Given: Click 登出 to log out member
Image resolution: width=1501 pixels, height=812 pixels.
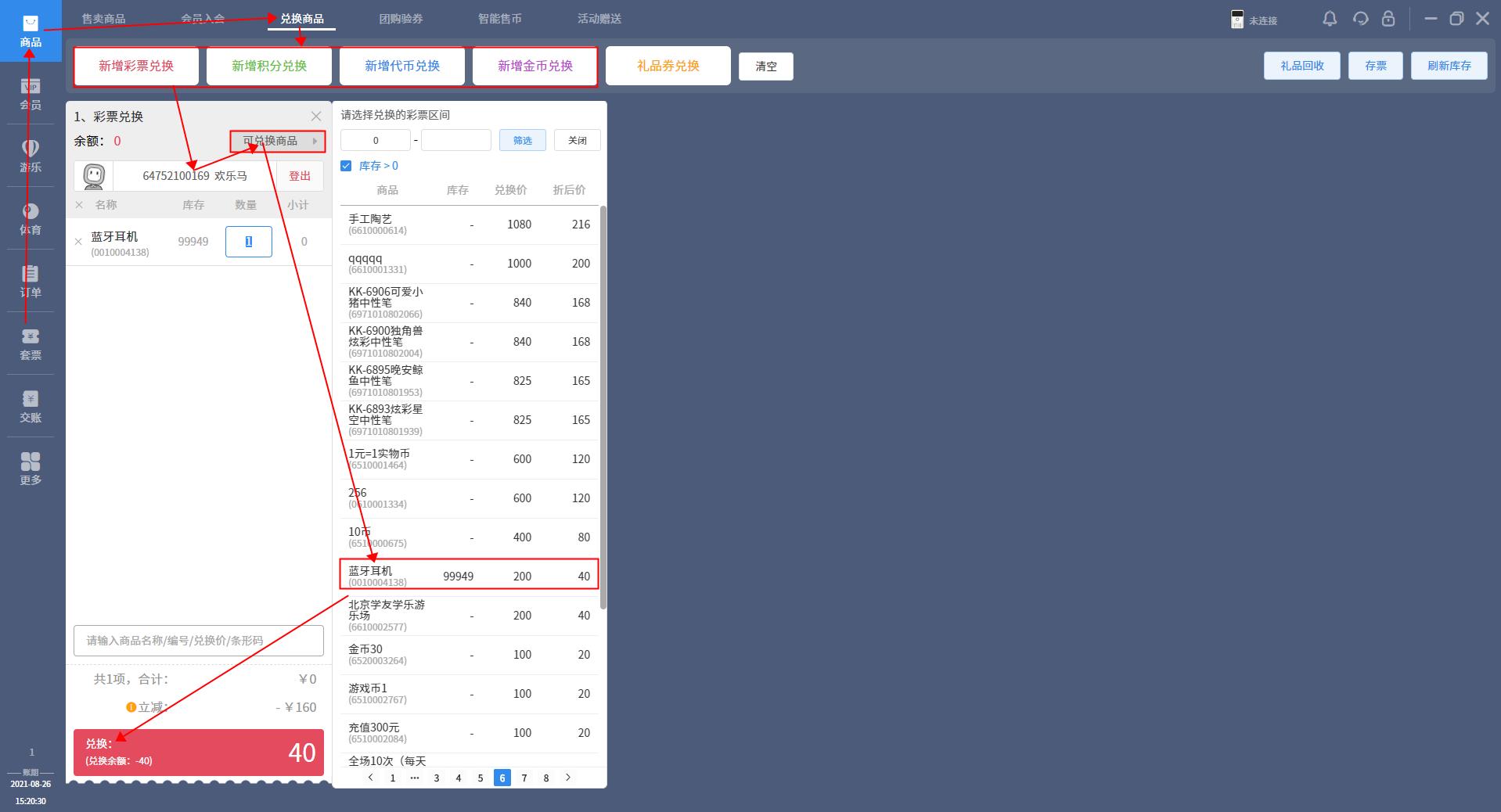Looking at the screenshot, I should click(x=300, y=176).
